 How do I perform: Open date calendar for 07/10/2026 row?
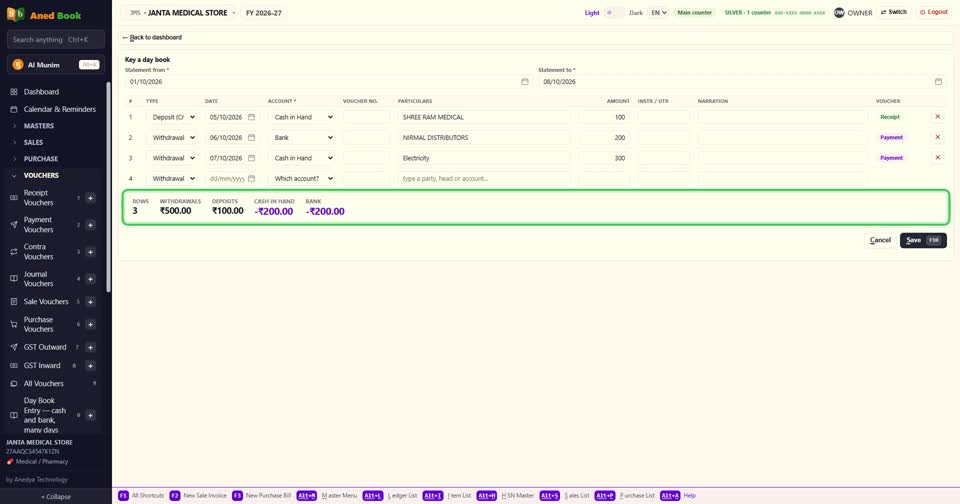[252, 158]
